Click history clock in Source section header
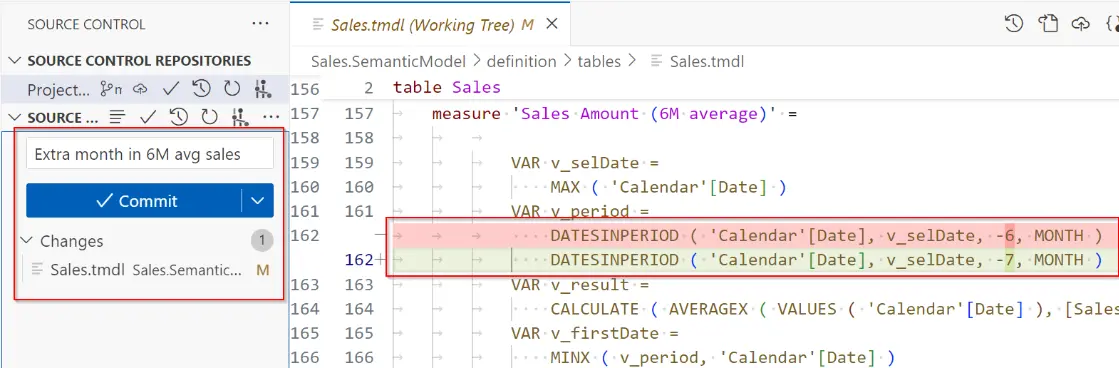1119x368 pixels. click(178, 117)
